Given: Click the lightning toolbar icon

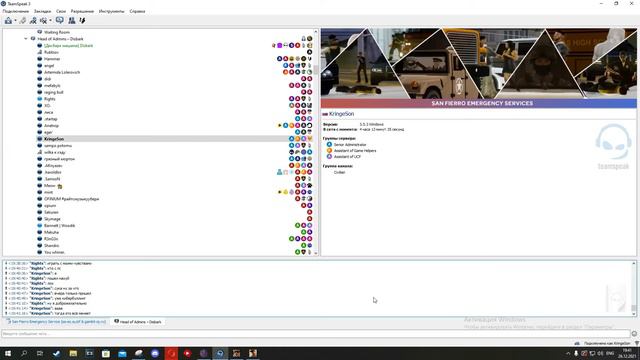Looking at the screenshot, I should (82, 20).
